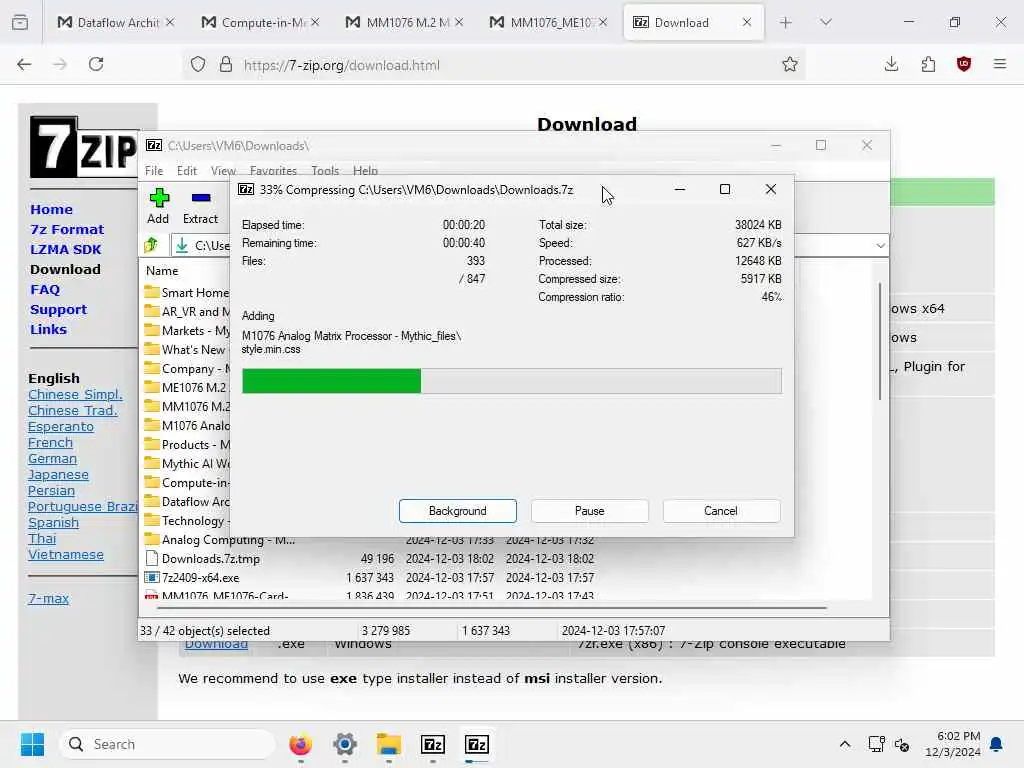Switch to the Dataflow Archit browser tab
The image size is (1024, 768).
[x=108, y=22]
